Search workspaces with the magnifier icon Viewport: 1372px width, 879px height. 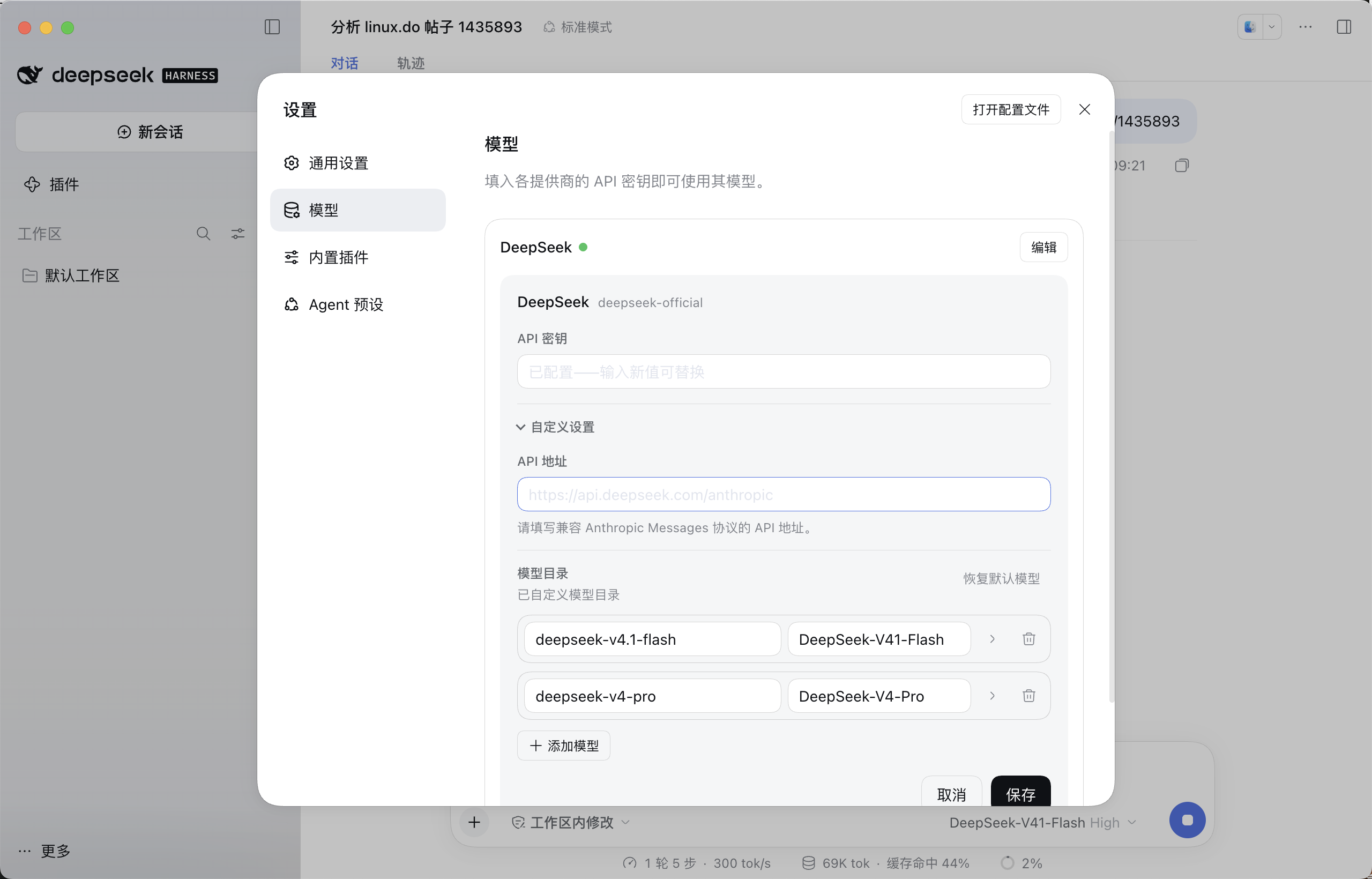[203, 234]
